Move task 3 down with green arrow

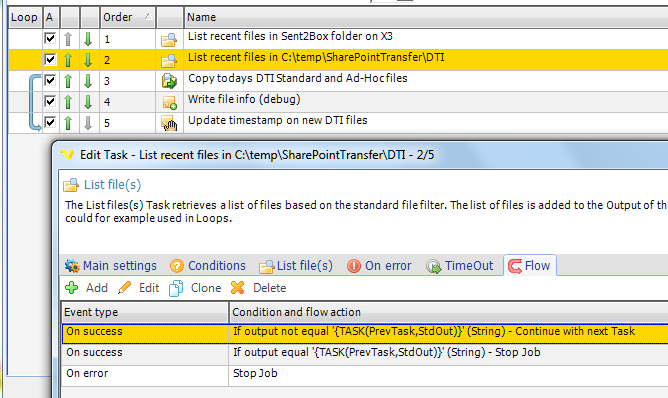coord(88,81)
